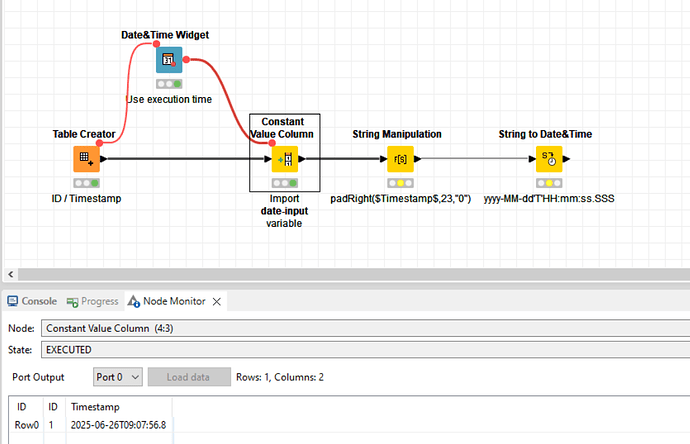
Task: Click Date&Time Widget red variable input port
Action: coord(156,44)
